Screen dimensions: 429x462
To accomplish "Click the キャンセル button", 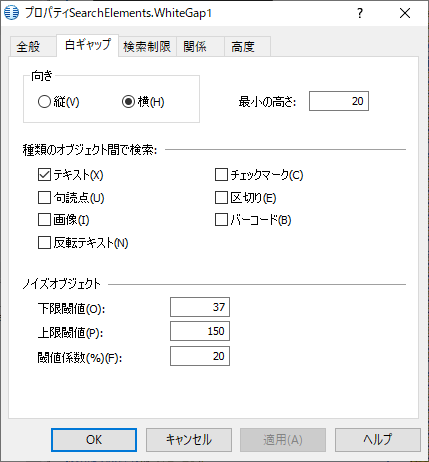I will [x=189, y=440].
